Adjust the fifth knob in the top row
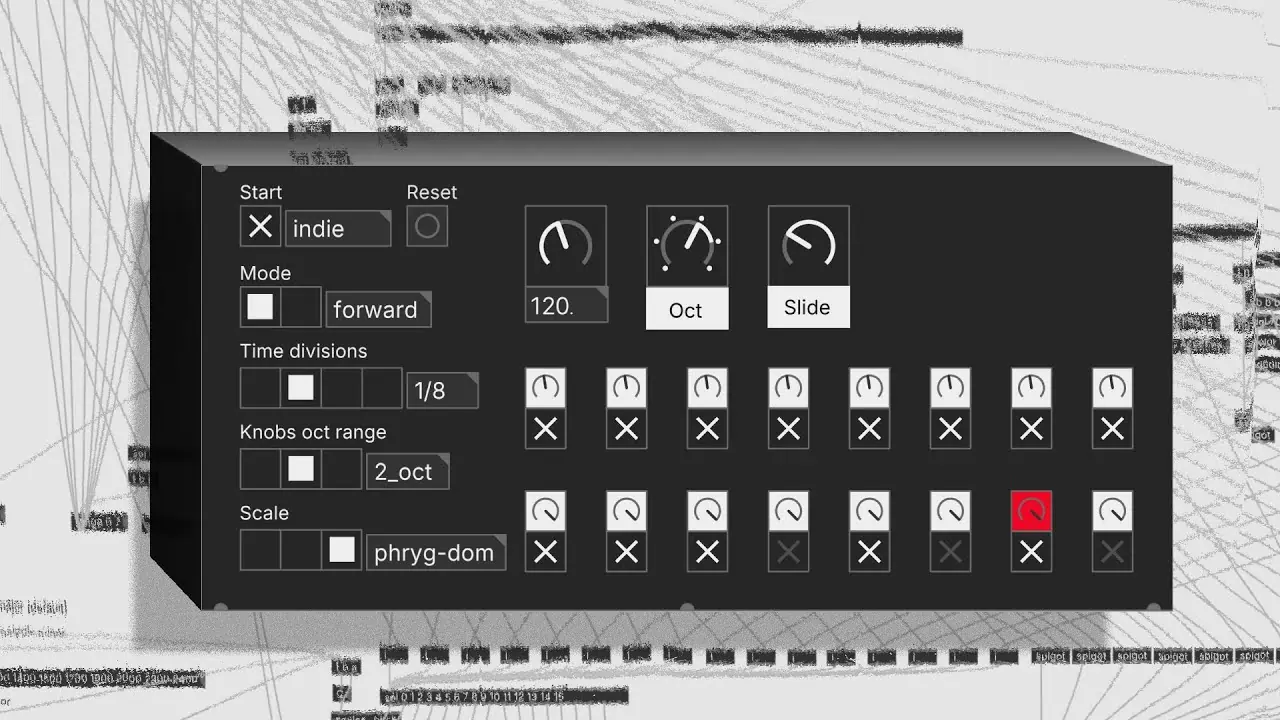1280x720 pixels. click(869, 387)
